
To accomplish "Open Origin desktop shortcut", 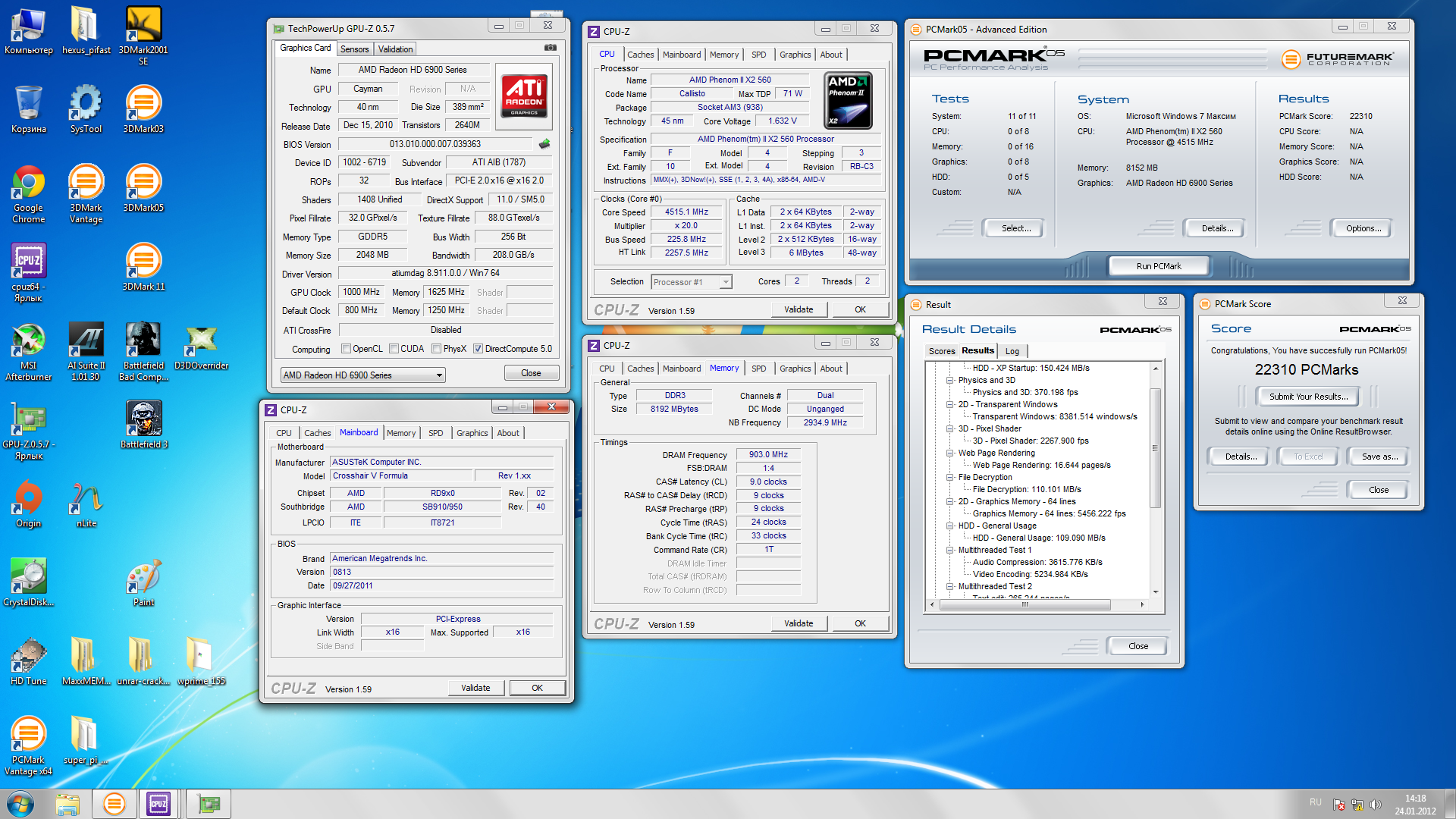I will 29,504.
